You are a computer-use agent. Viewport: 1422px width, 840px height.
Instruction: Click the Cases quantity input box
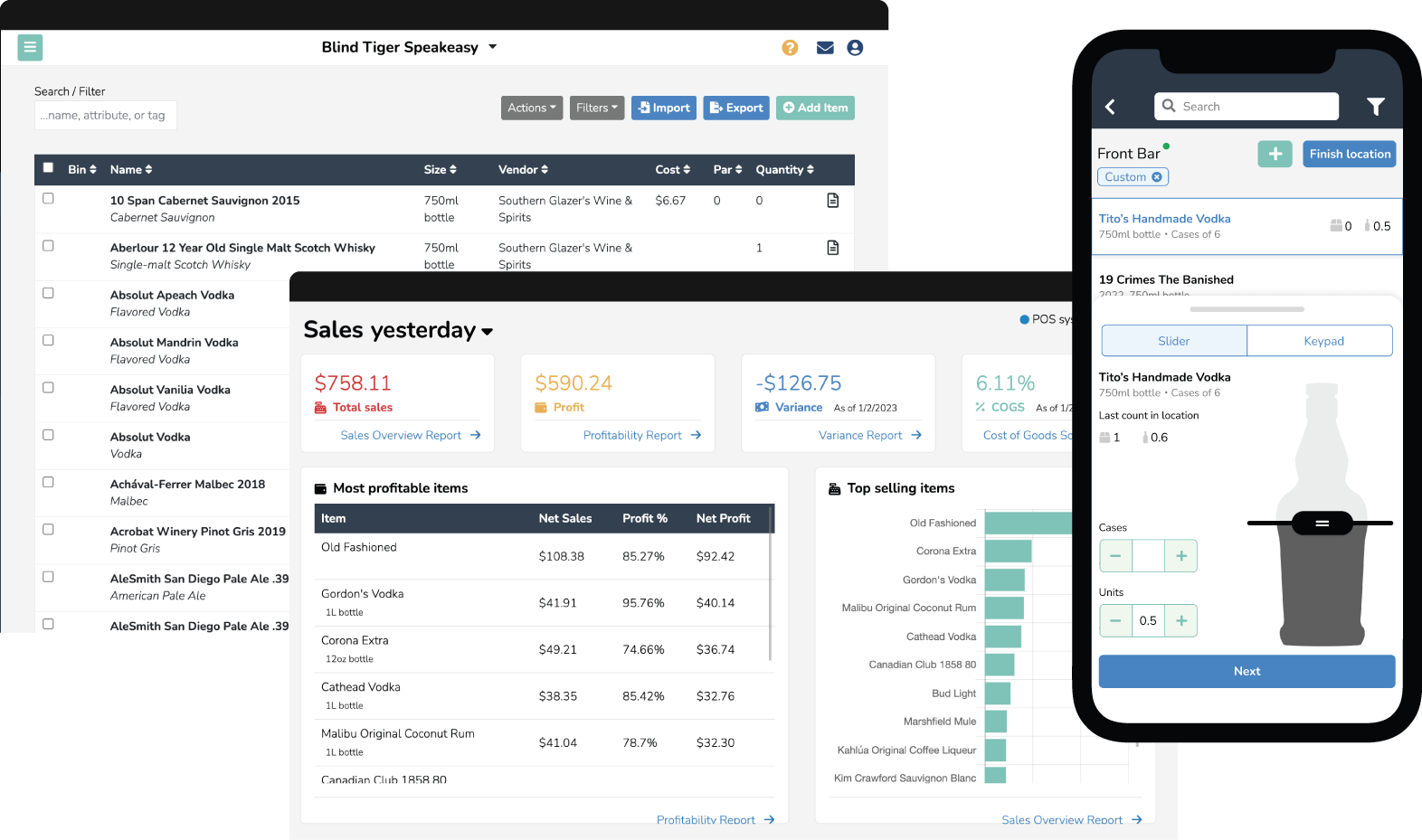[x=1148, y=556]
